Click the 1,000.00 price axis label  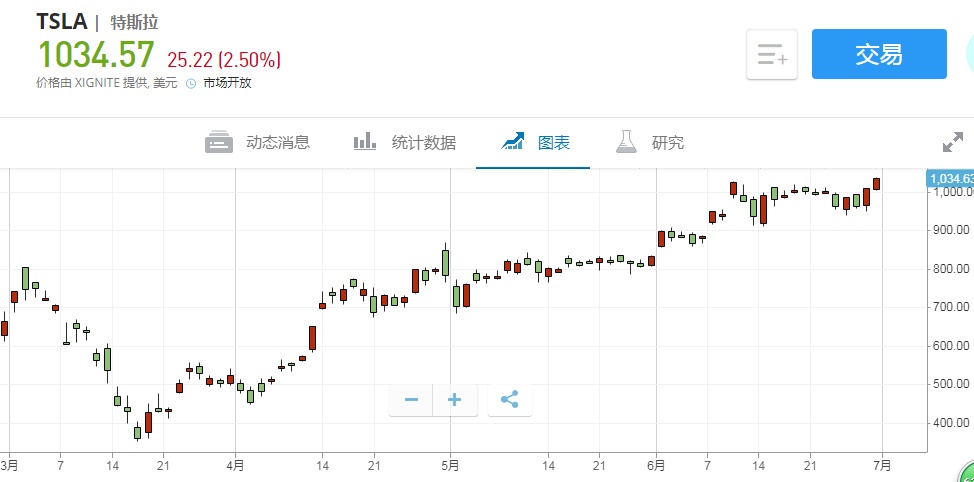950,192
